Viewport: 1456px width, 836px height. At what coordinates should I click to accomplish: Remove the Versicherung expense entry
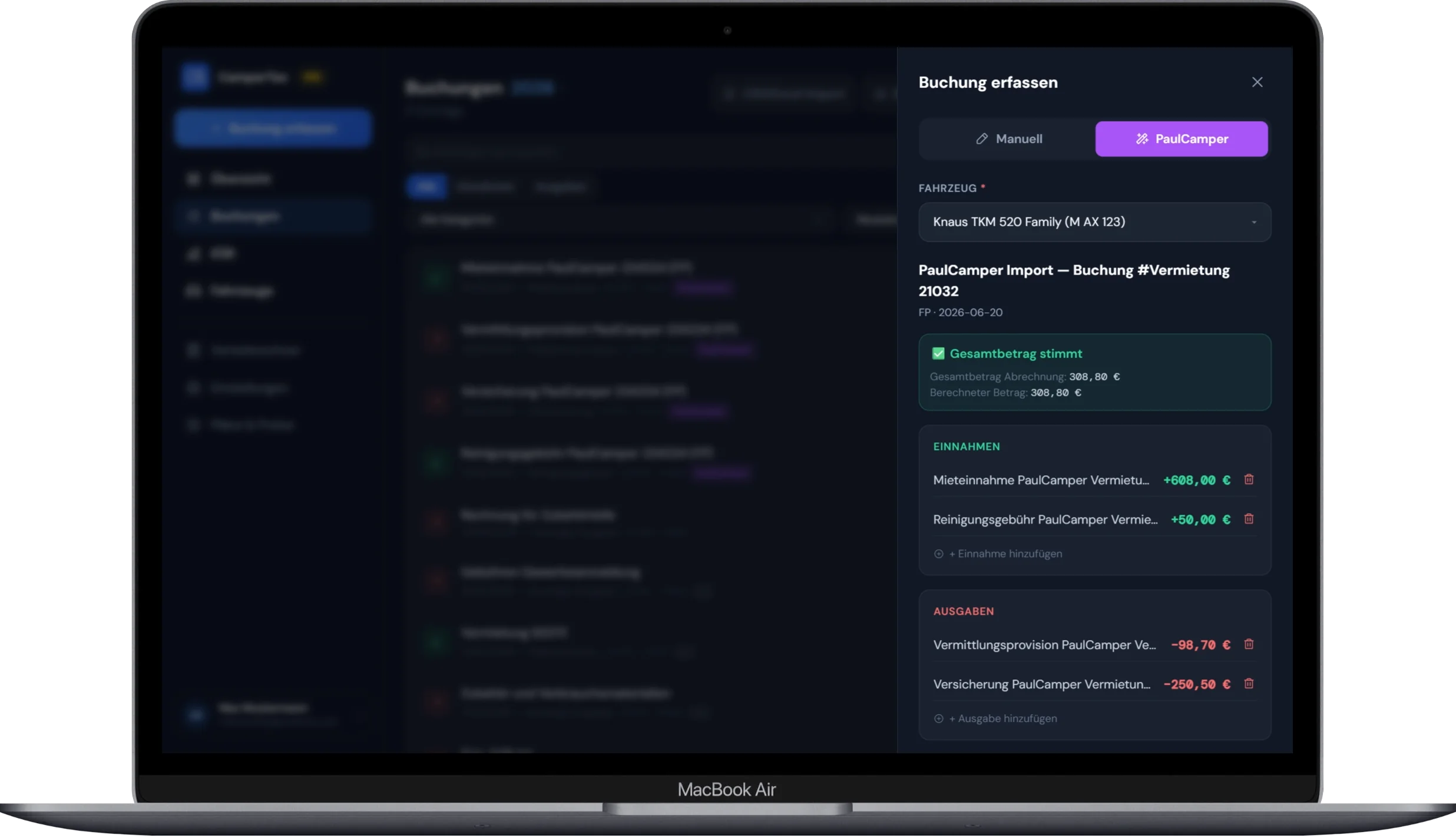[1249, 684]
